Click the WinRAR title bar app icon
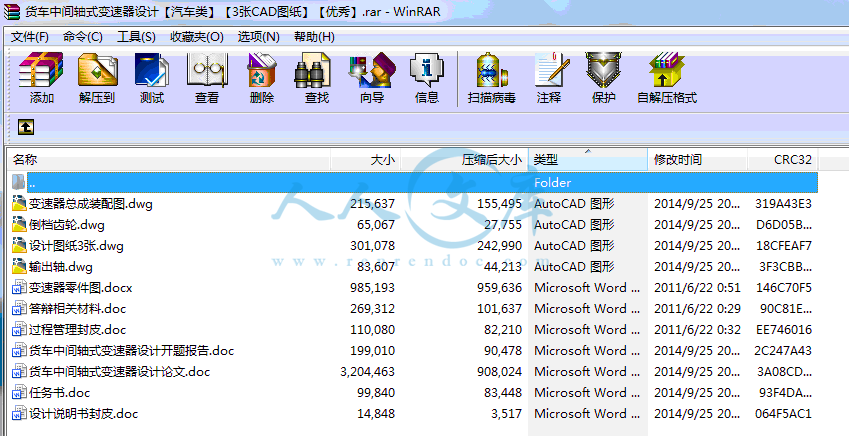This screenshot has height=436, width=849. tap(12, 11)
